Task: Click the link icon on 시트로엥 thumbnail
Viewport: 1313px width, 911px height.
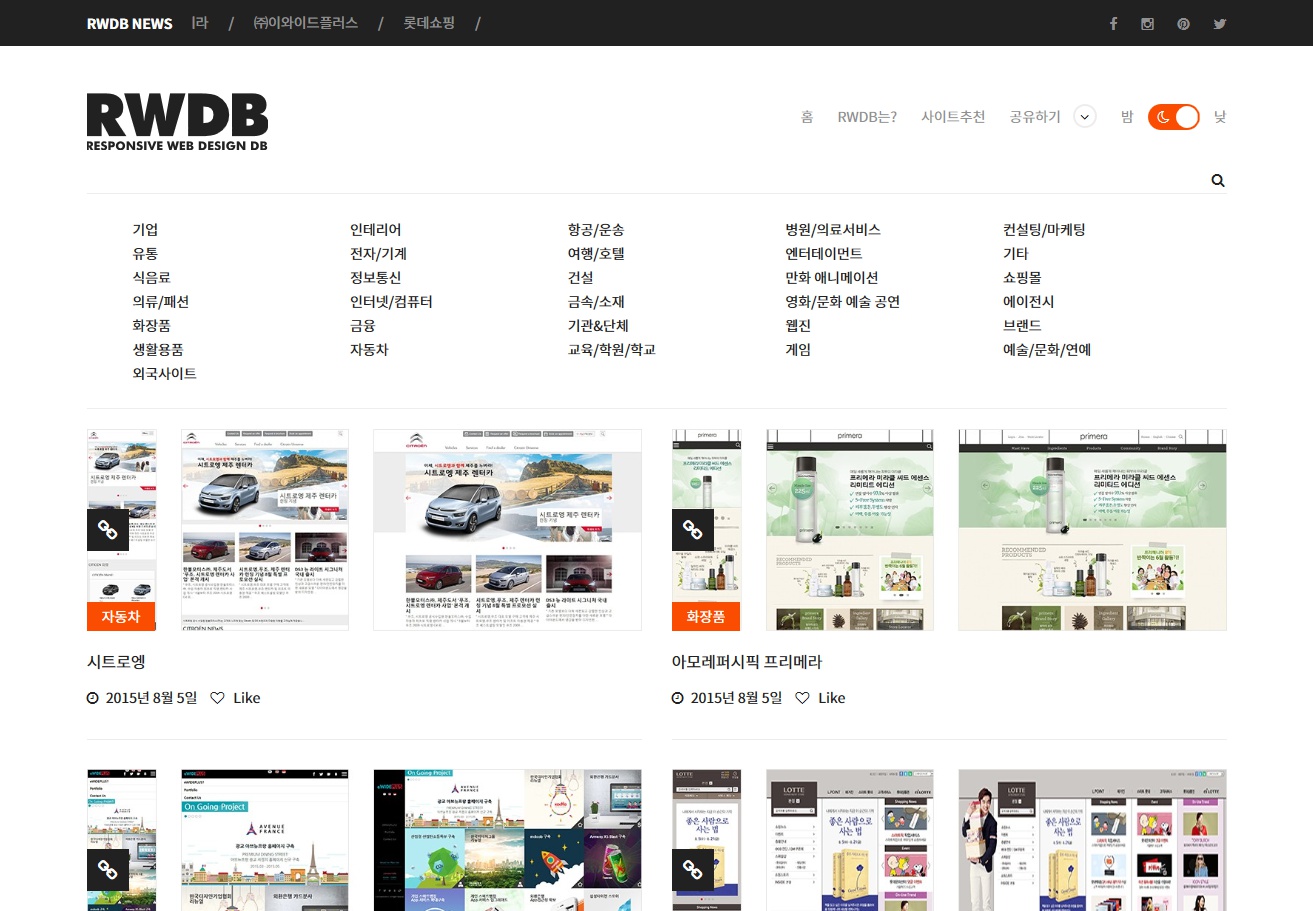Action: pos(108,530)
